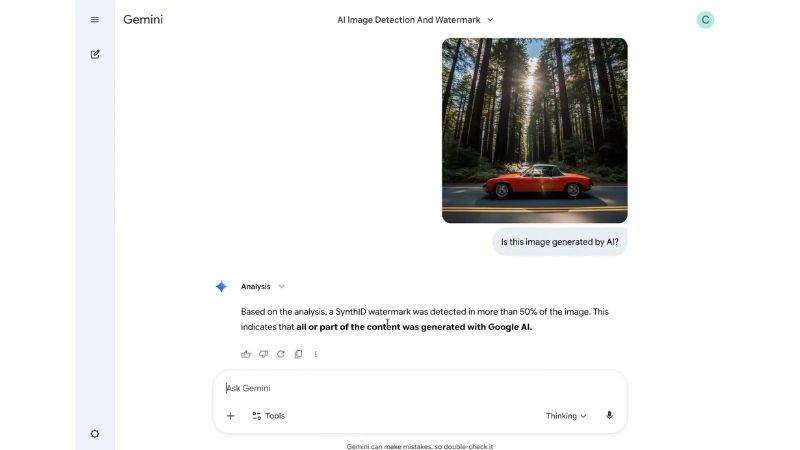Open settings gear in sidebar
This screenshot has height=450, width=800.
tap(95, 434)
